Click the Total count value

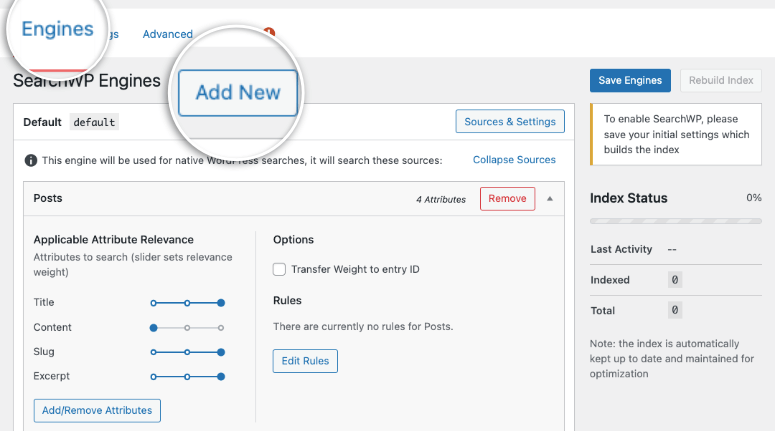675,310
